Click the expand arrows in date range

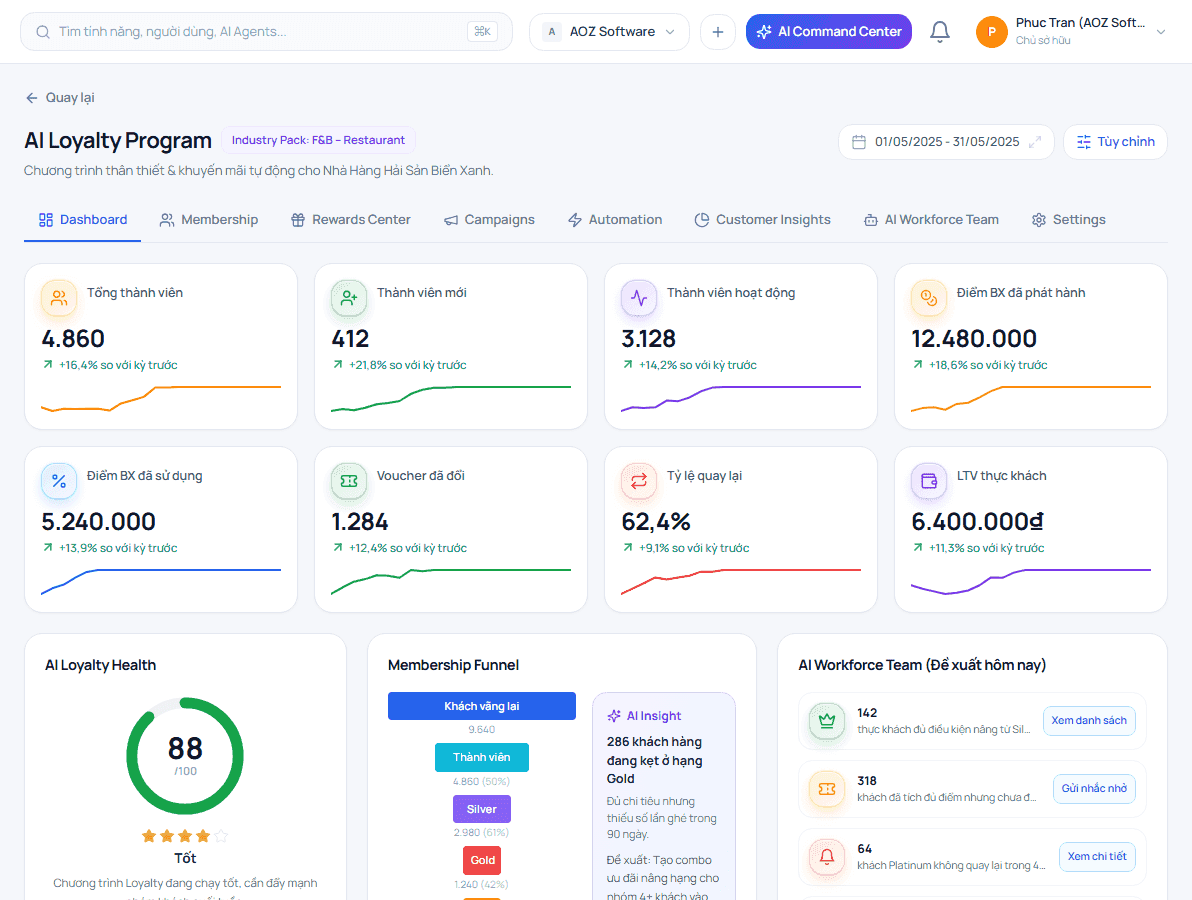(1035, 142)
